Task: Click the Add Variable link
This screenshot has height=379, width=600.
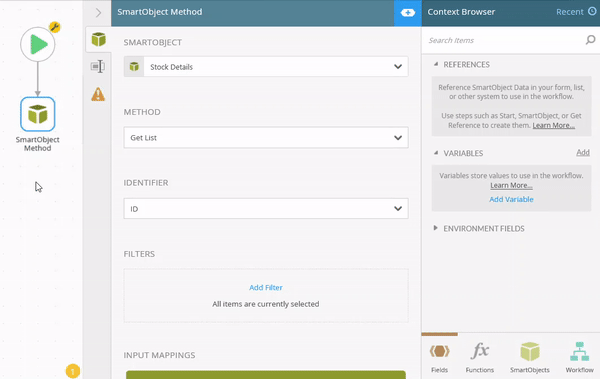Action: click(511, 199)
